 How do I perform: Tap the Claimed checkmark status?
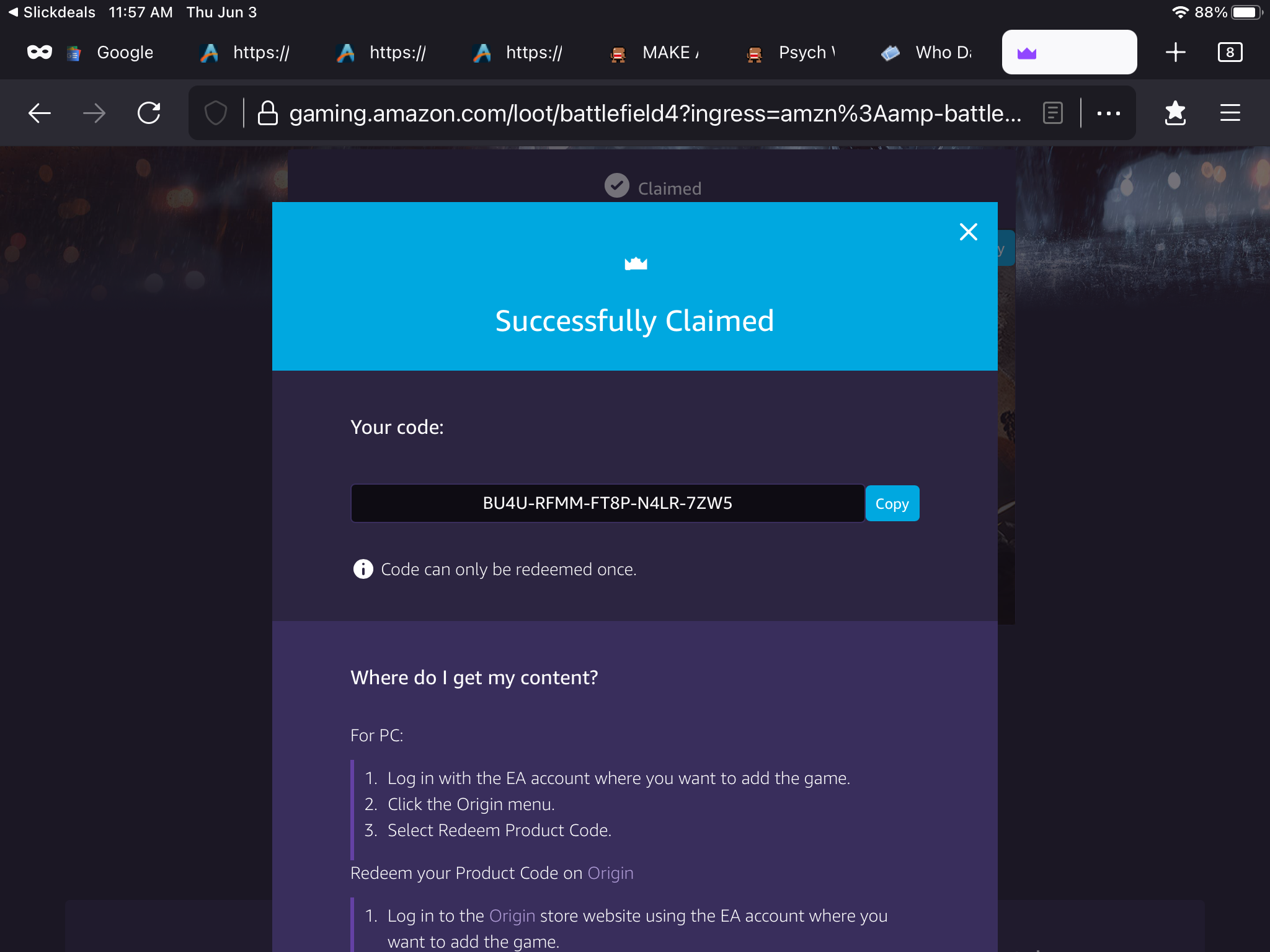point(653,187)
